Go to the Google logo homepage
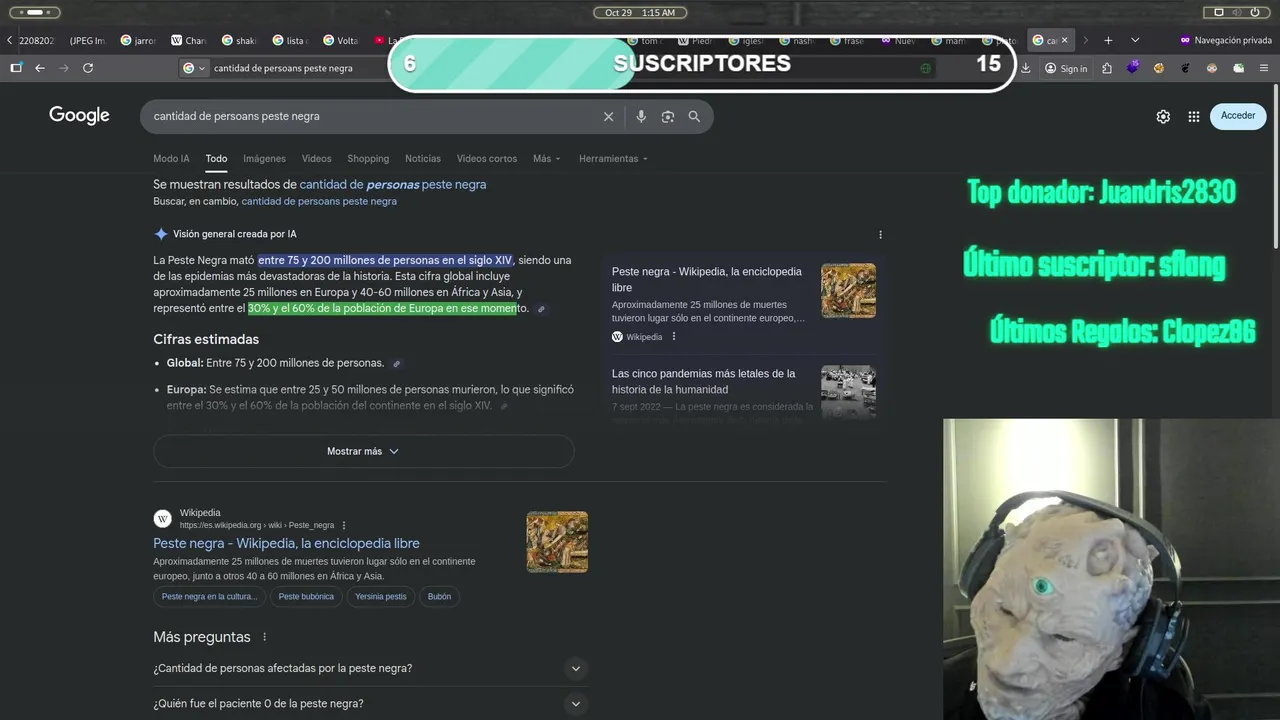Image resolution: width=1280 pixels, height=720 pixels. point(79,116)
